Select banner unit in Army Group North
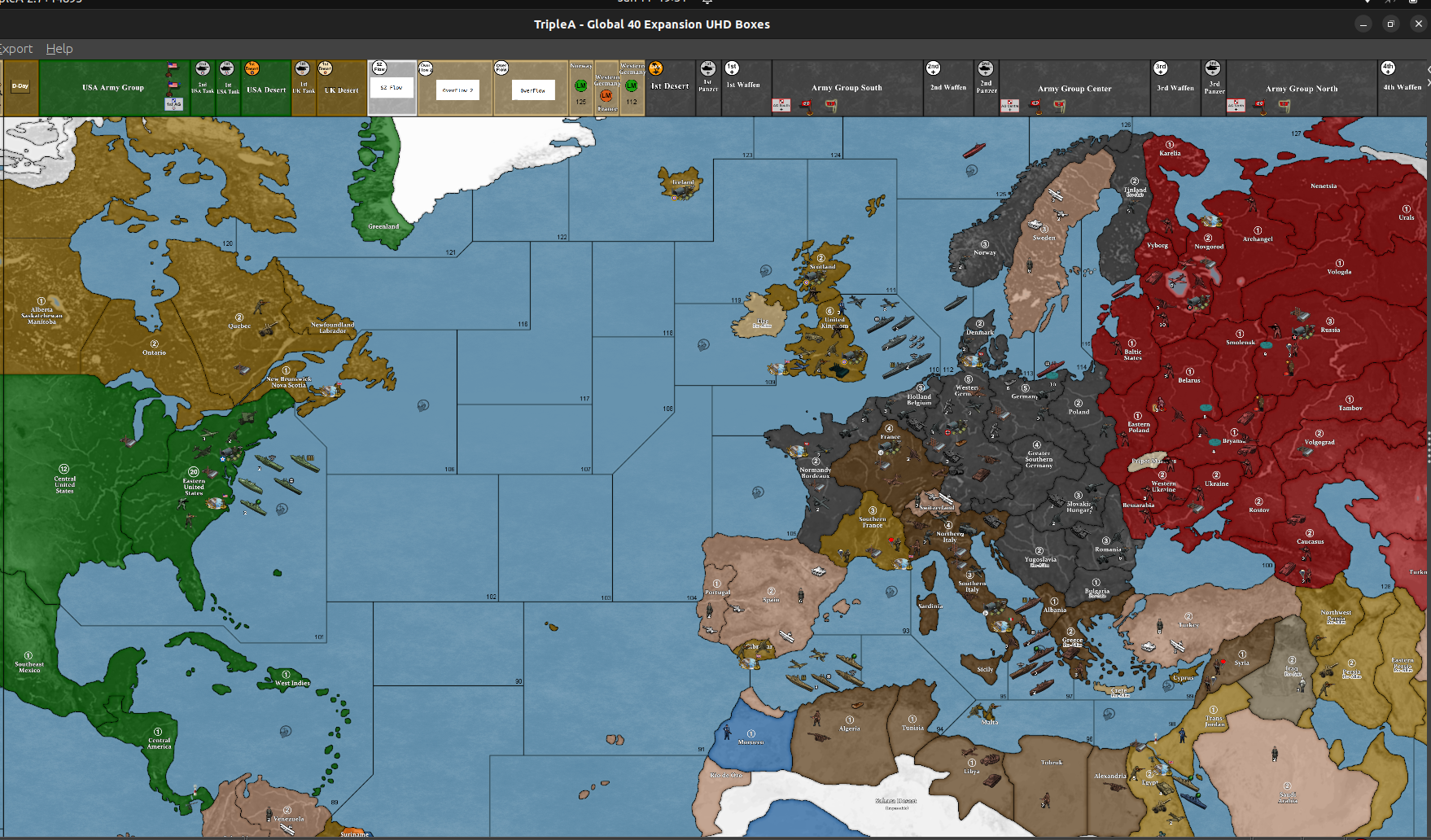This screenshot has height=840, width=1431. point(1284,105)
